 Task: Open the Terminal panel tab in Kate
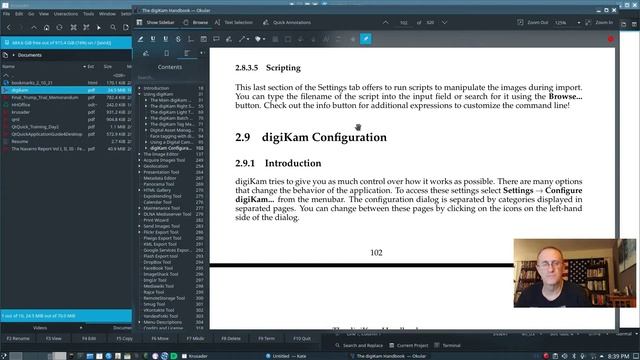click(x=447, y=345)
